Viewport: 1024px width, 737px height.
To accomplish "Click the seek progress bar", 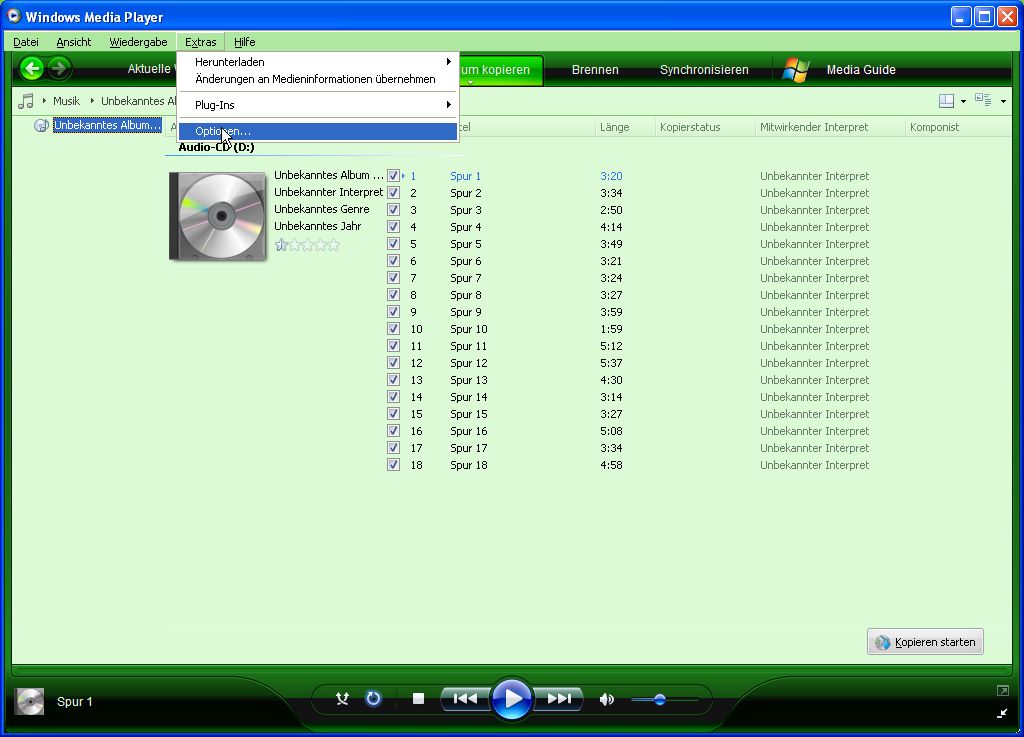I will point(511,668).
